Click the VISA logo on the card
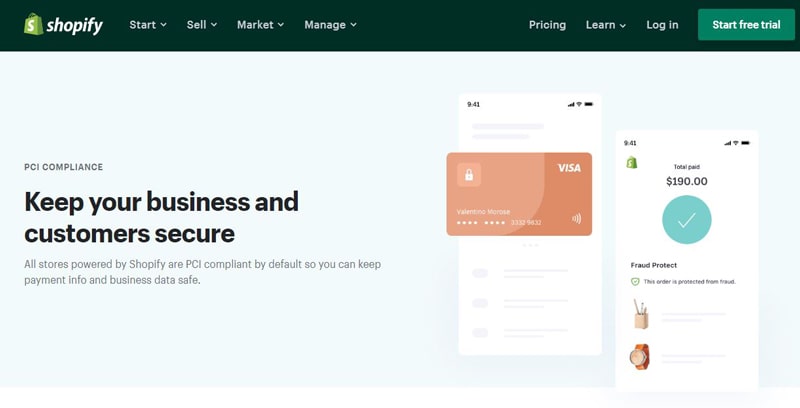This screenshot has height=408, width=800. 569,168
